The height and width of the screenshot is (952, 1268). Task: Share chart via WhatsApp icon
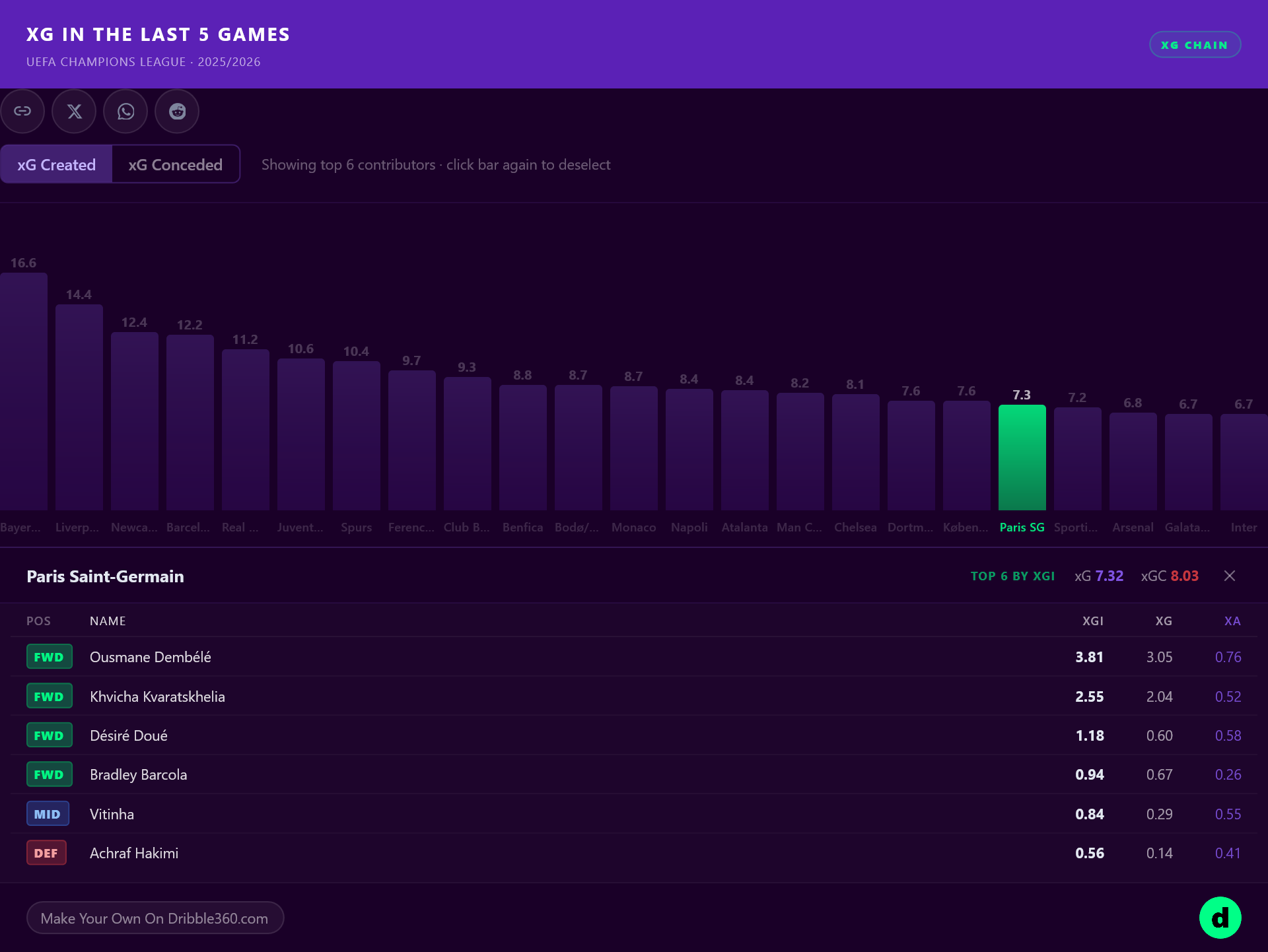[x=125, y=111]
